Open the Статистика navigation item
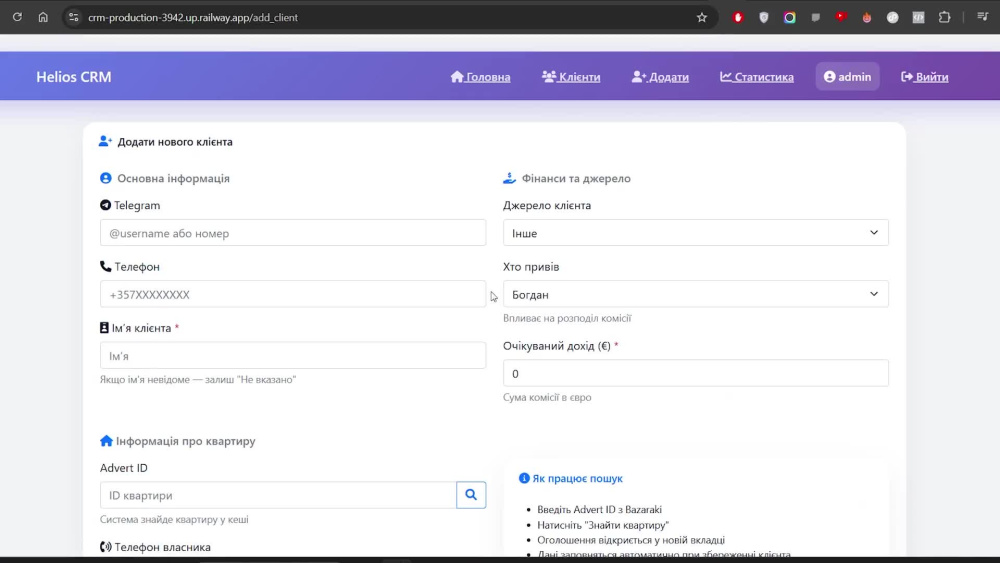This screenshot has width=1000, height=563. pyautogui.click(x=757, y=77)
